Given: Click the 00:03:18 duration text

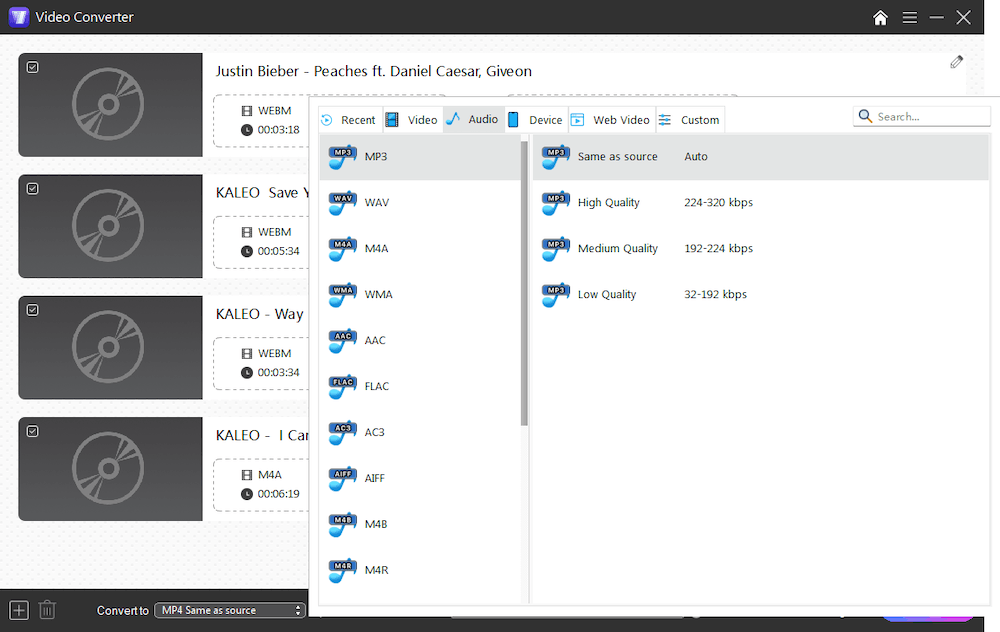Looking at the screenshot, I should (x=278, y=129).
